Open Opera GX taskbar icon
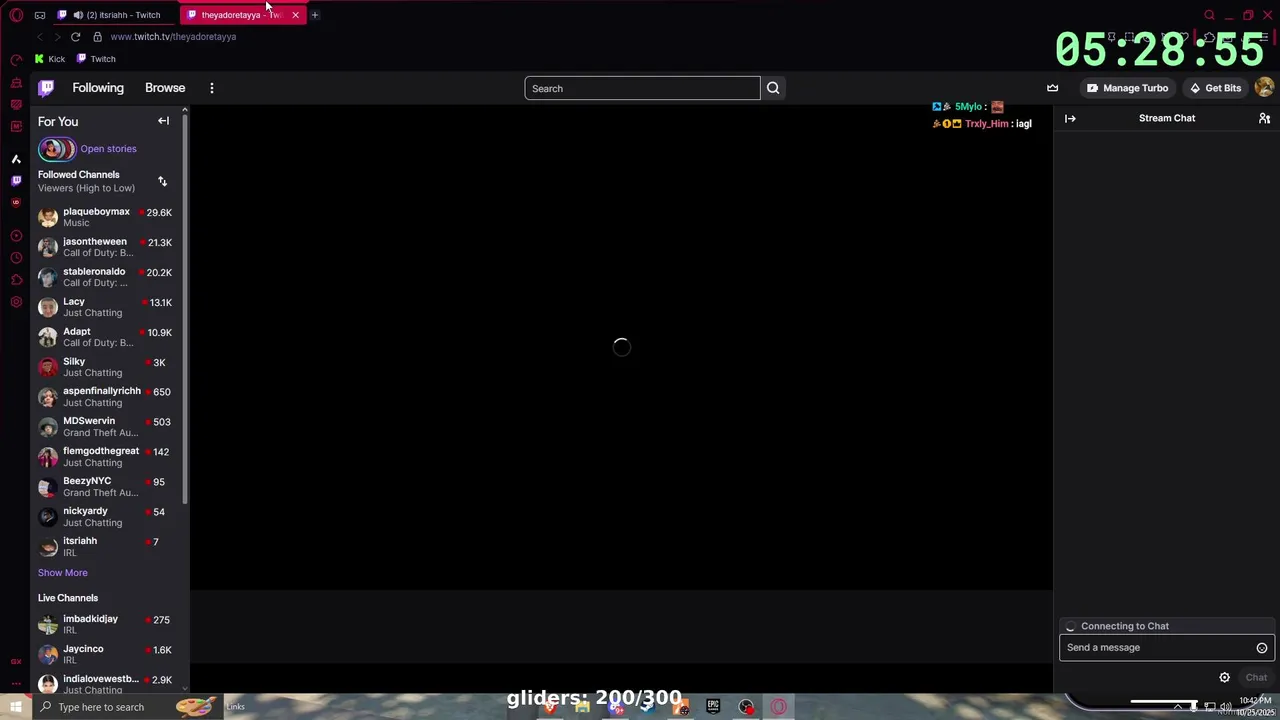Screen dimensions: 1280x720 (779, 707)
